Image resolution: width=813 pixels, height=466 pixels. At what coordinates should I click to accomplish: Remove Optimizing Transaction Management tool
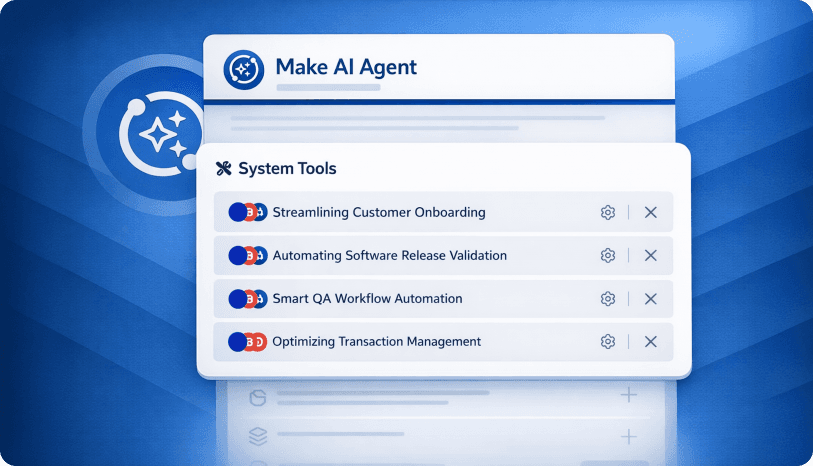651,342
